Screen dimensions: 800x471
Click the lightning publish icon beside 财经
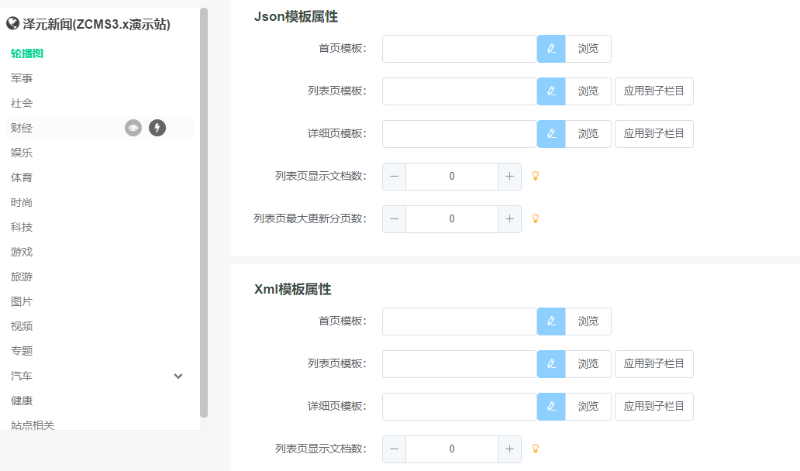(x=157, y=127)
